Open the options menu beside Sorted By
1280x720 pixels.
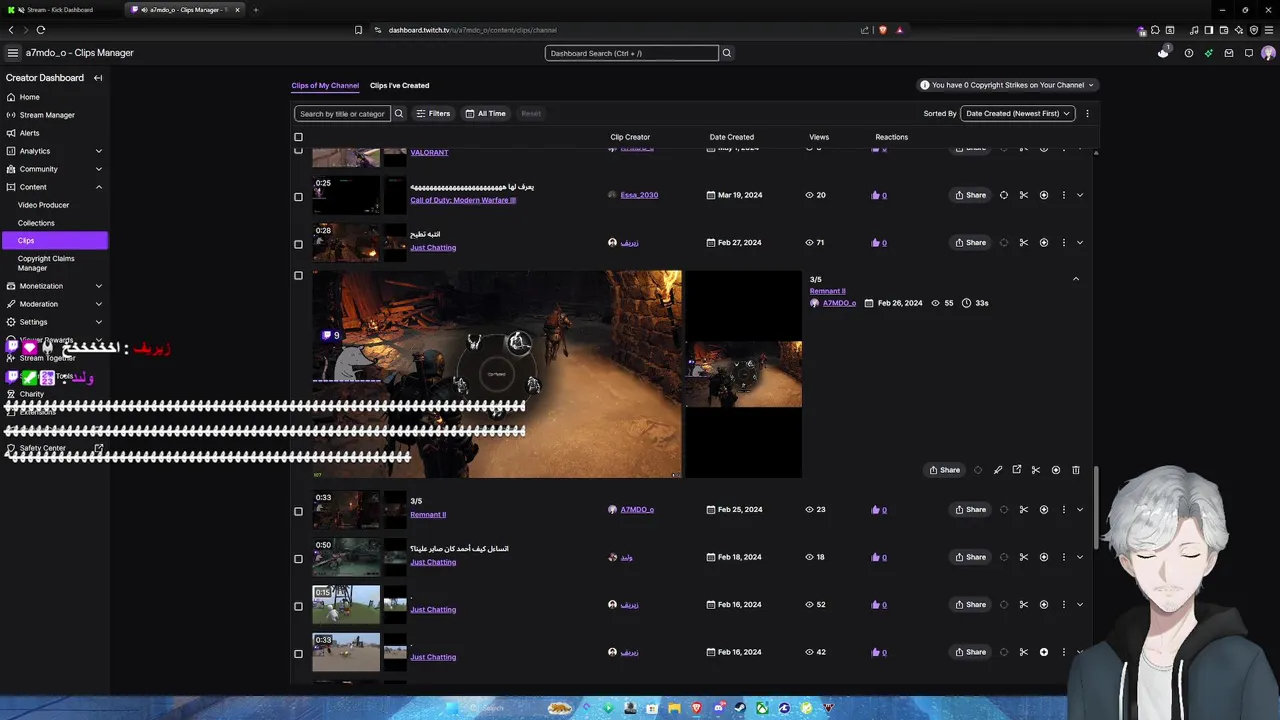point(1087,114)
